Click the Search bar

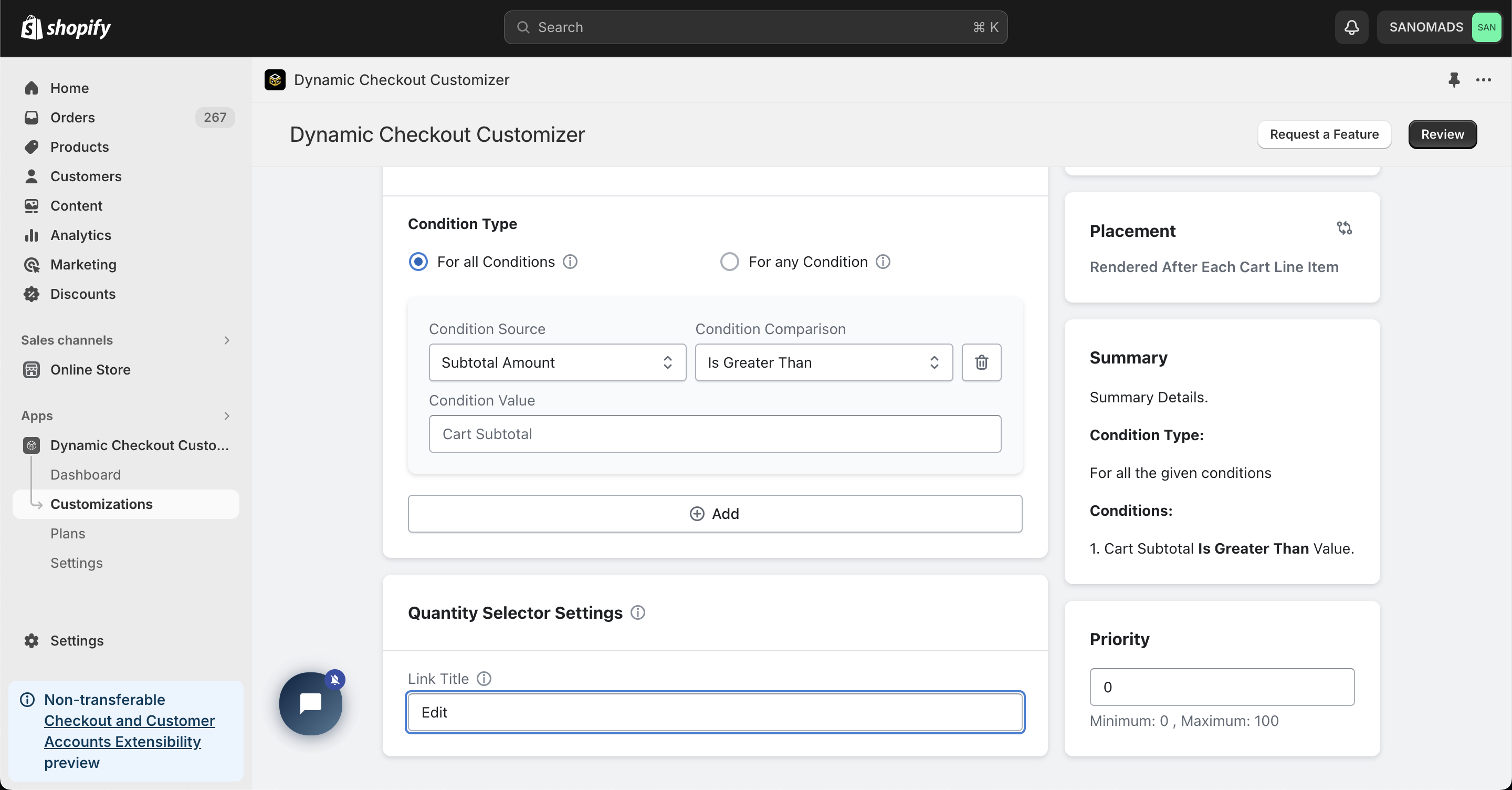coord(755,27)
